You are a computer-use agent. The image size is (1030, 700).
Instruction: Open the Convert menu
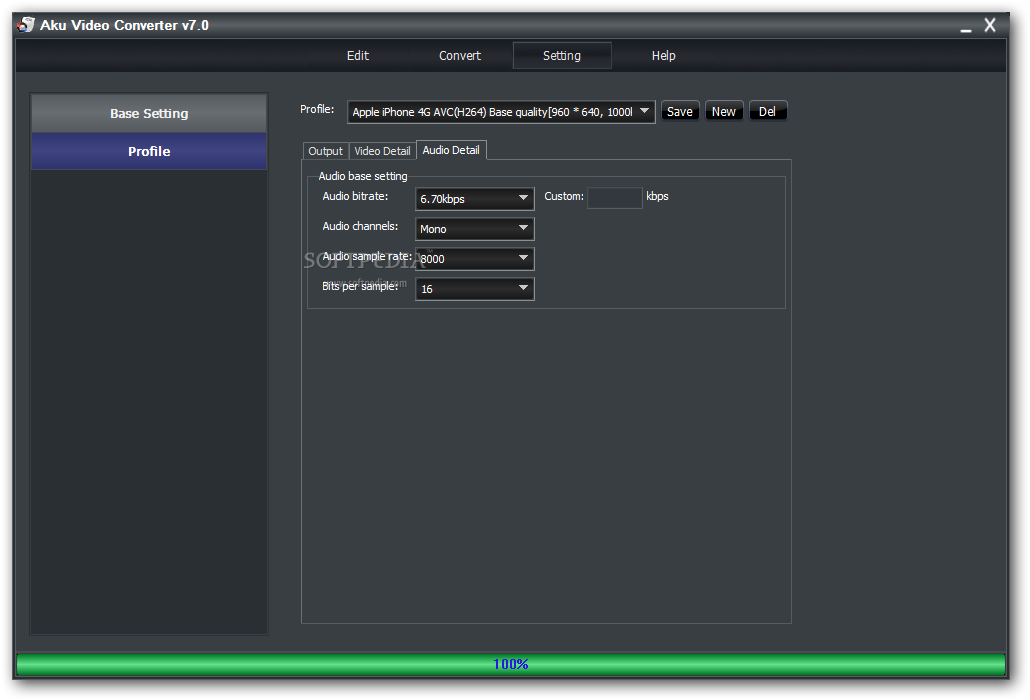(x=460, y=56)
